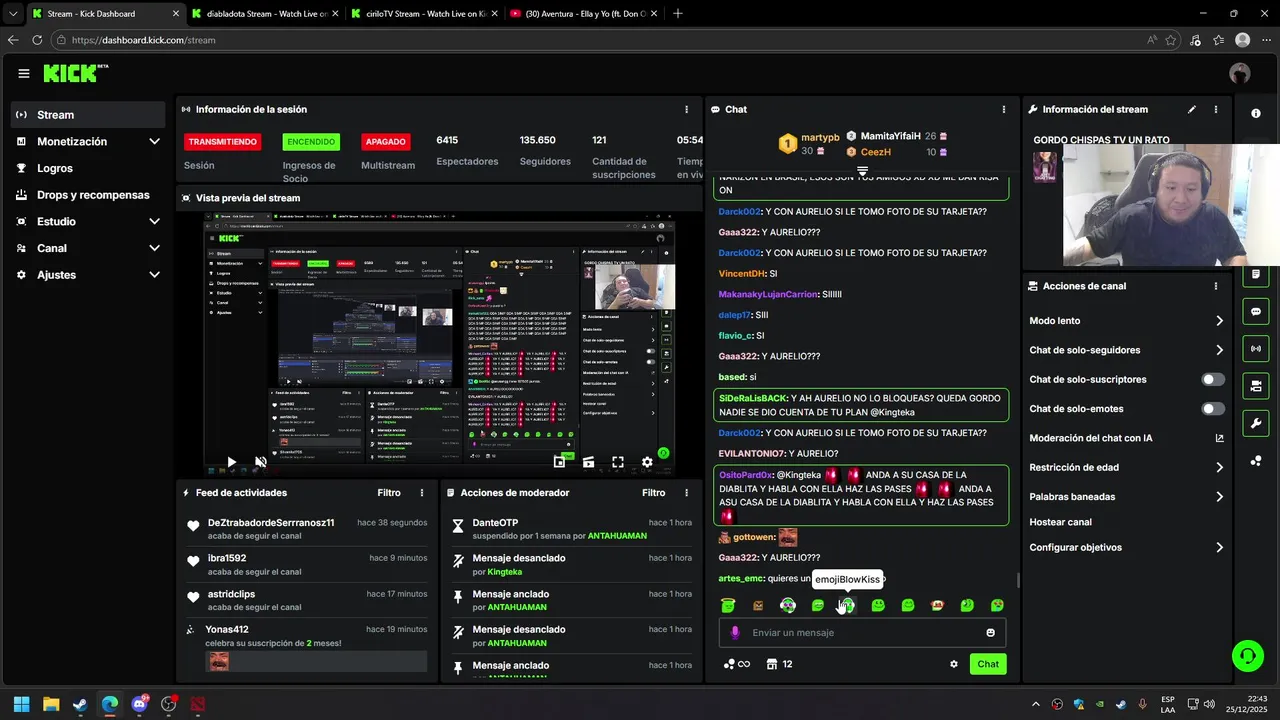Viewport: 1280px width, 720px height.
Task: Open mini player mode in stream preview
Action: 560,462
